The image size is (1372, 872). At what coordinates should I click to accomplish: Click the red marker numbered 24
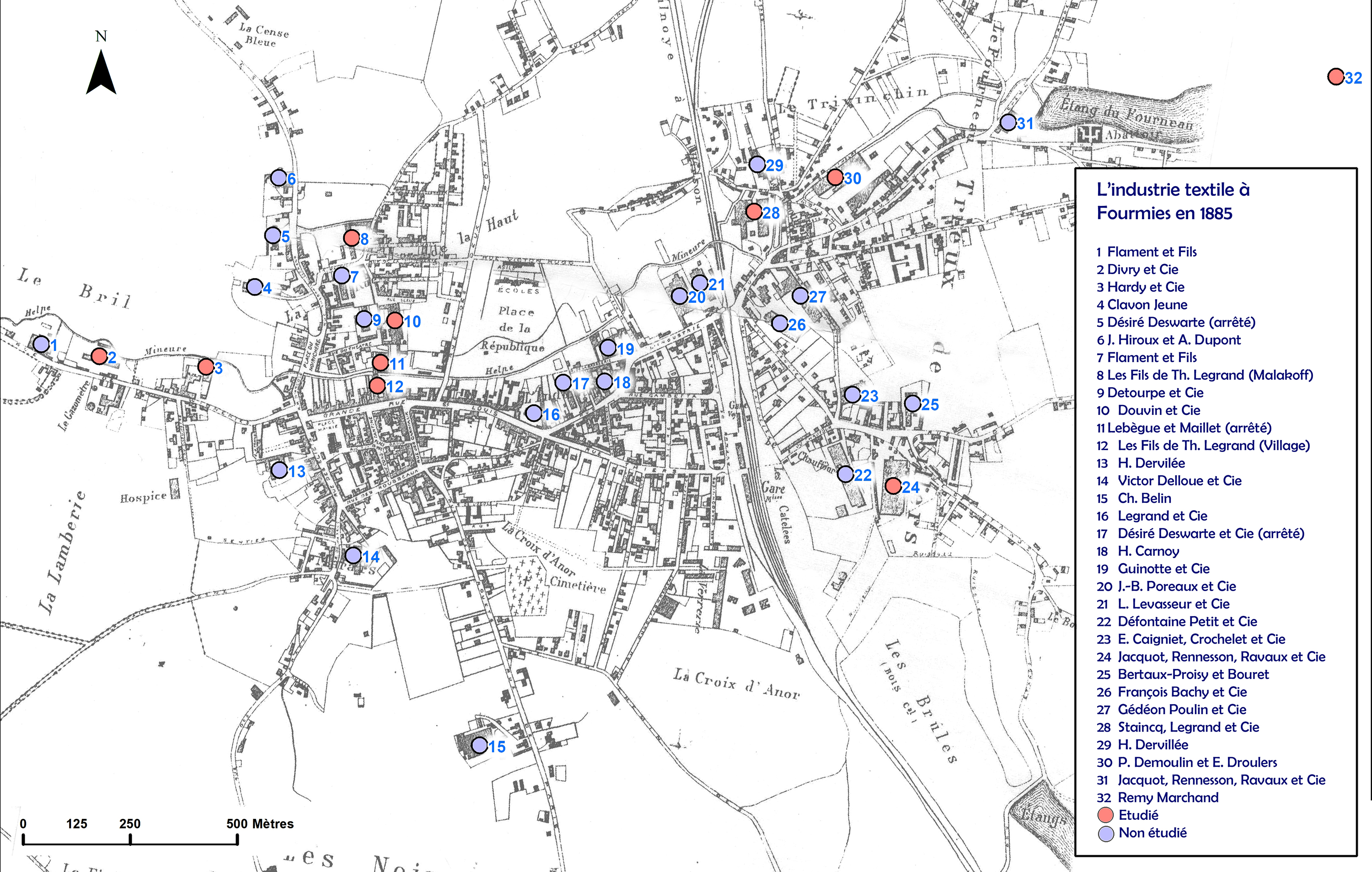coord(893,485)
